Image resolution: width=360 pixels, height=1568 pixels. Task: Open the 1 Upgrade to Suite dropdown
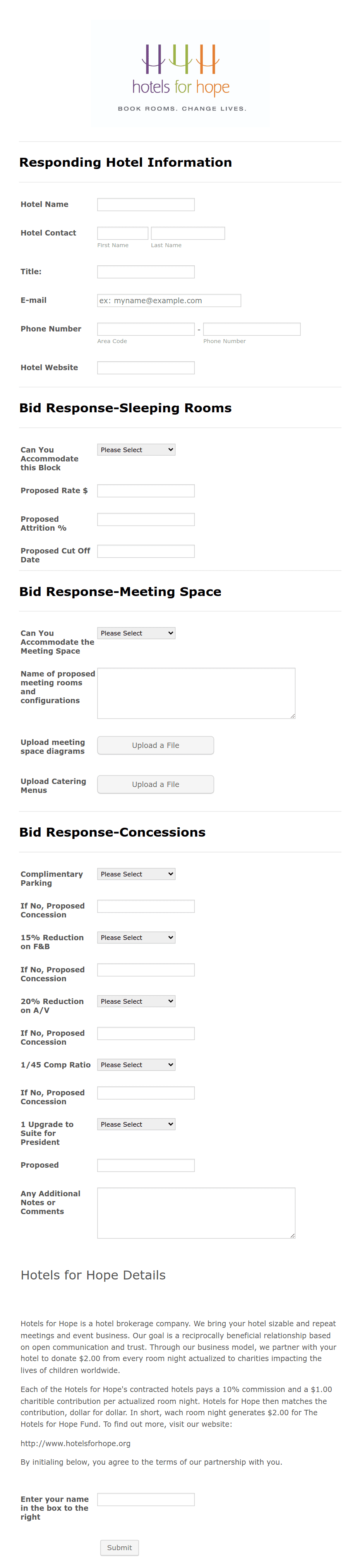pos(136,1124)
